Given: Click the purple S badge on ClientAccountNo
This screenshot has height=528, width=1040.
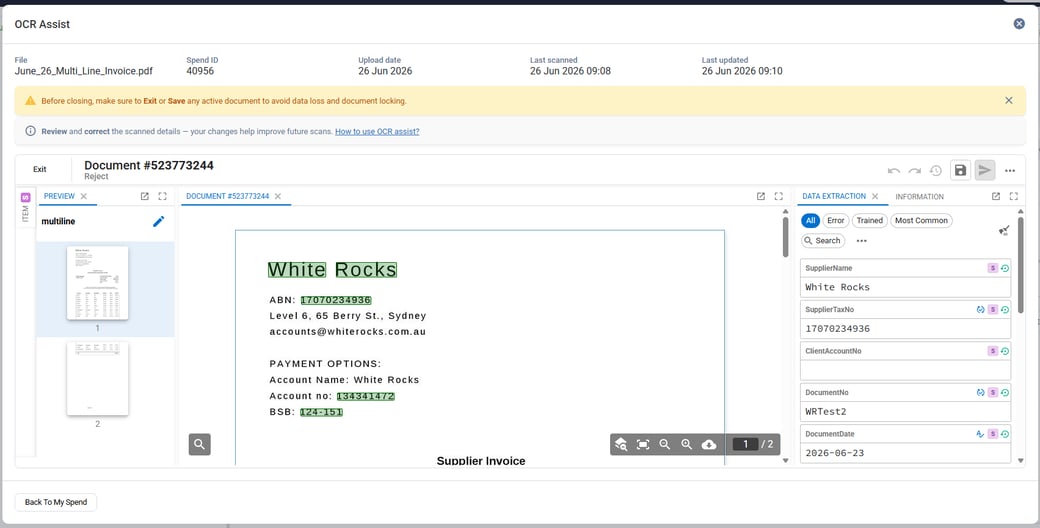Looking at the screenshot, I should 993,351.
